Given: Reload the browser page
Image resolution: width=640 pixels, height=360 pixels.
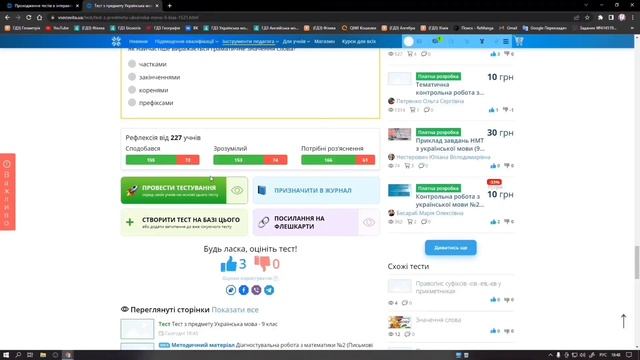Looking at the screenshot, I should (x=29, y=18).
